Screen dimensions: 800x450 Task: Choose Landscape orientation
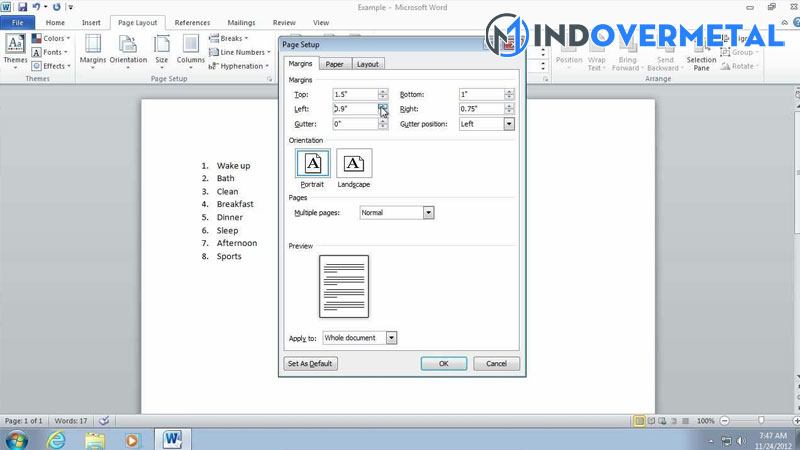(x=354, y=168)
